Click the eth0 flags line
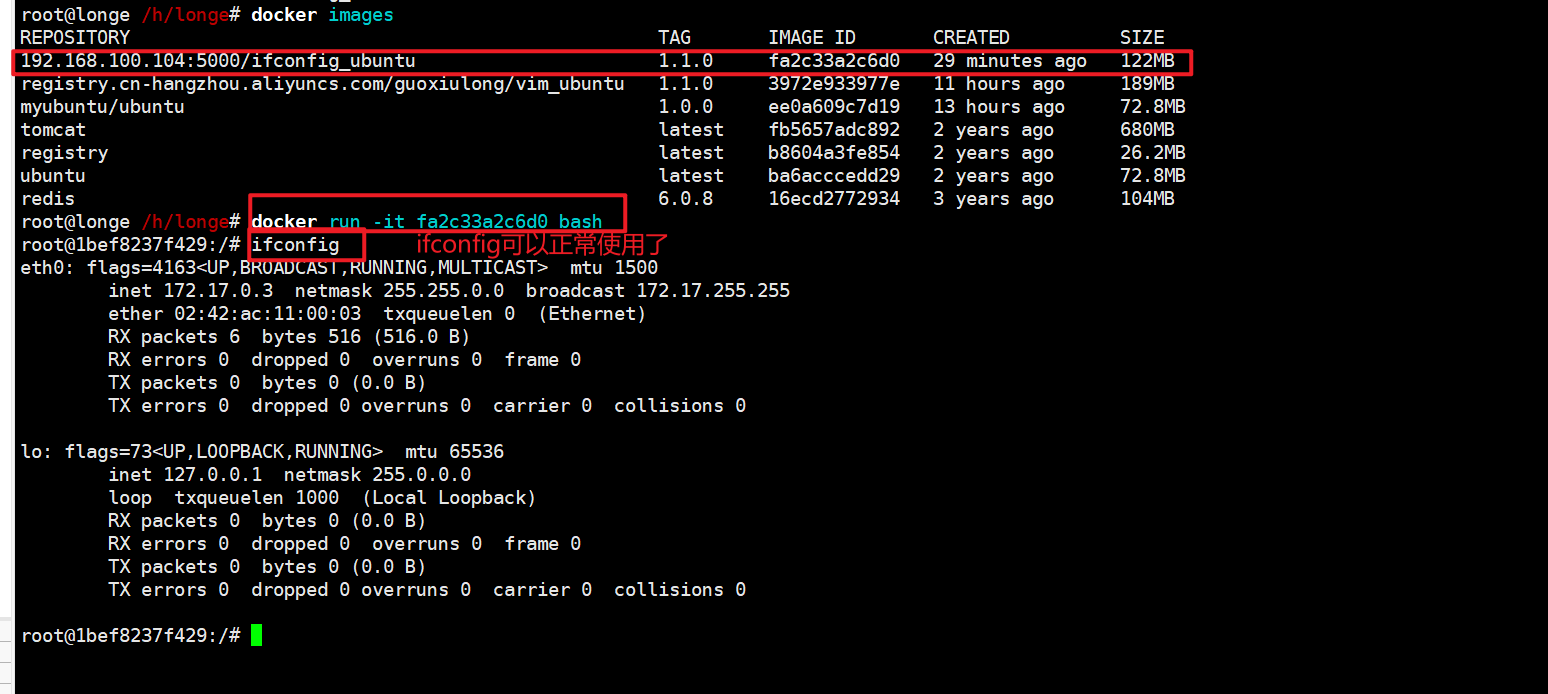 (x=339, y=268)
